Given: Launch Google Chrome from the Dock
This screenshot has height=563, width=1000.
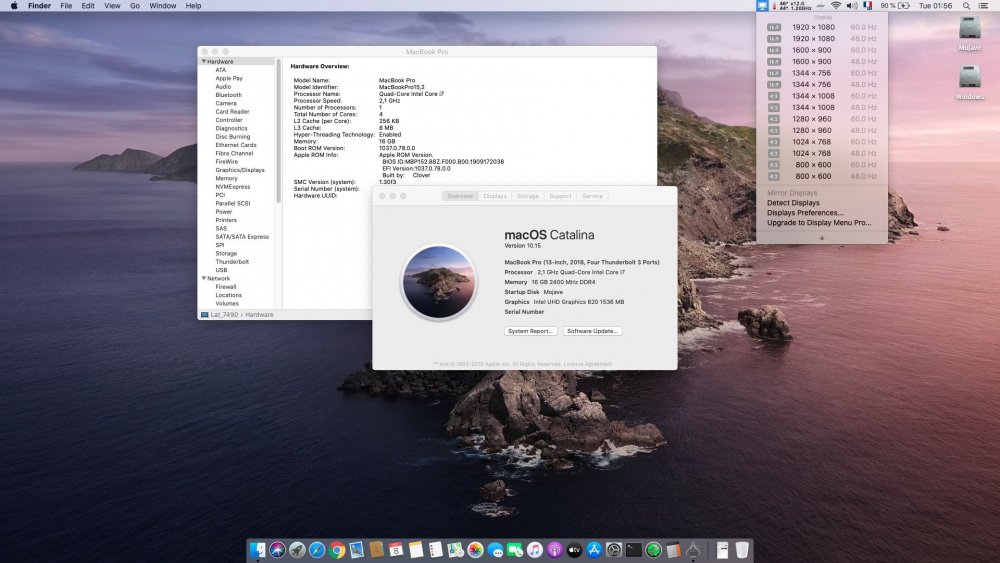Looking at the screenshot, I should click(337, 550).
